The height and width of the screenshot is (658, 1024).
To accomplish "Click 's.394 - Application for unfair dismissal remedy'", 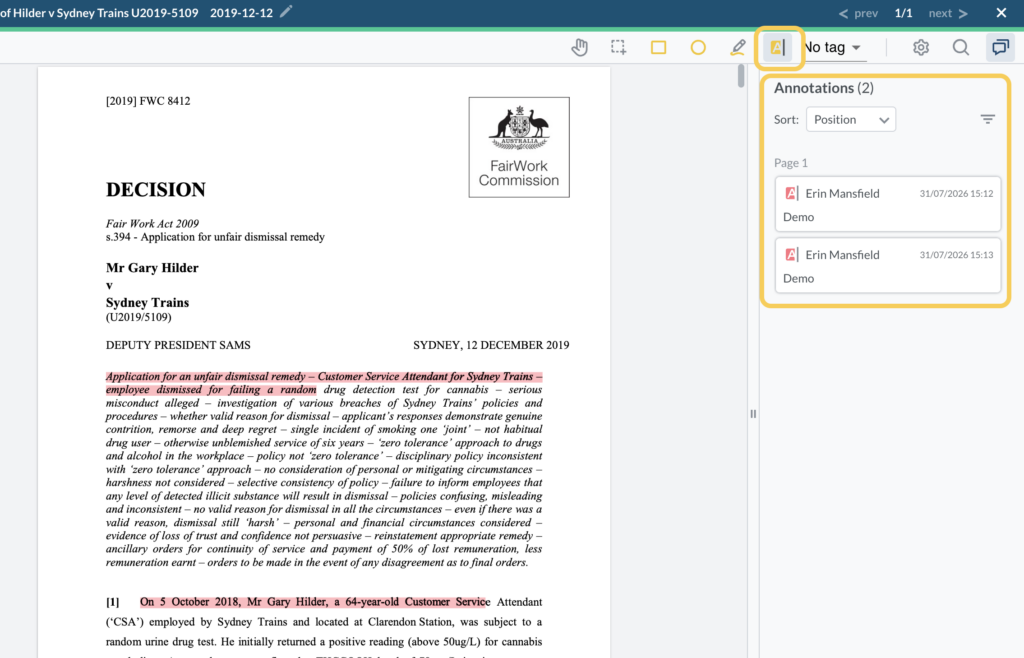I will [x=216, y=237].
